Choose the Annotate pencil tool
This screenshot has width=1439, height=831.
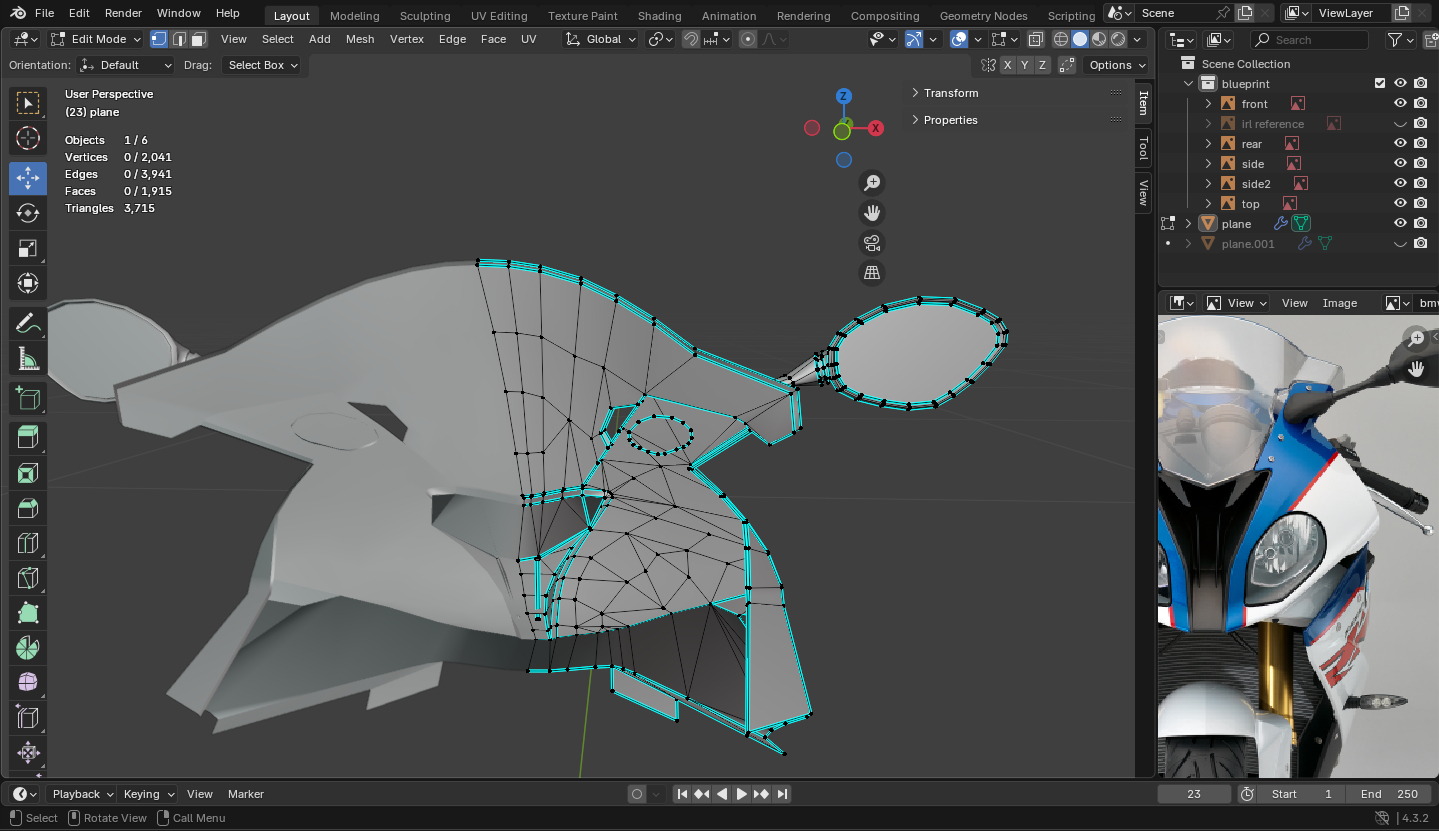click(x=28, y=323)
